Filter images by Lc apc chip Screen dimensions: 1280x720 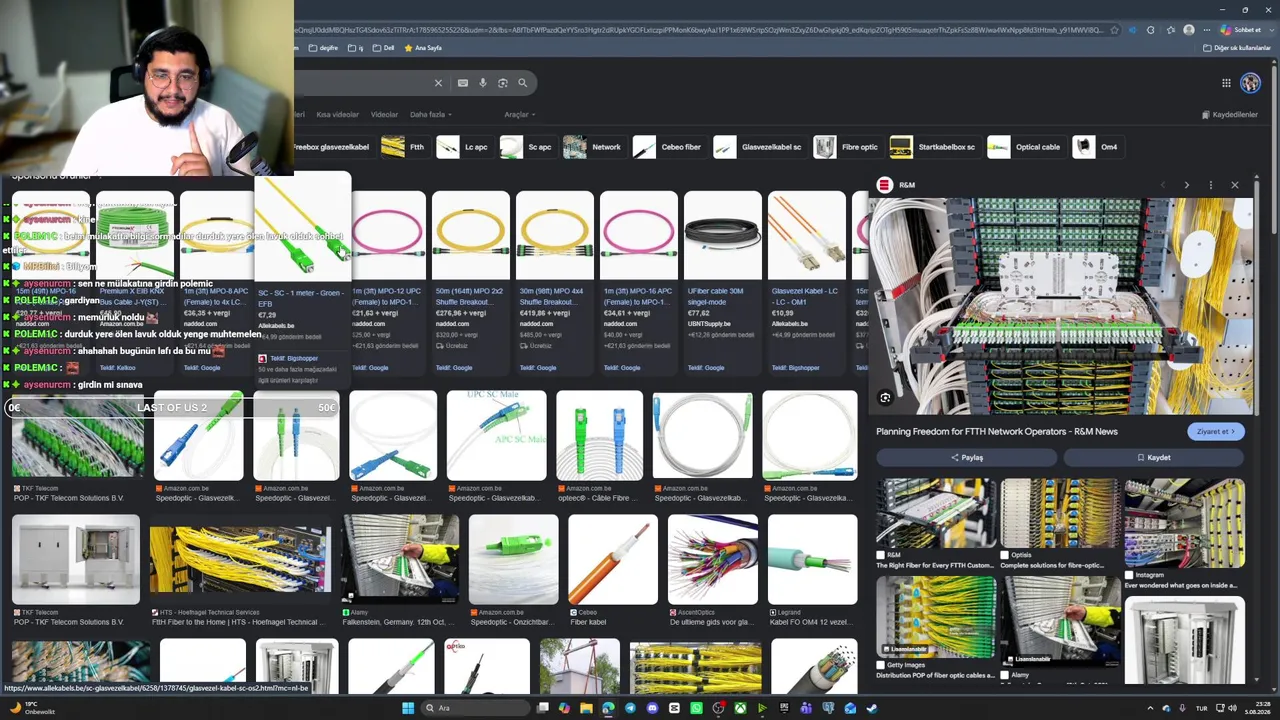click(464, 147)
